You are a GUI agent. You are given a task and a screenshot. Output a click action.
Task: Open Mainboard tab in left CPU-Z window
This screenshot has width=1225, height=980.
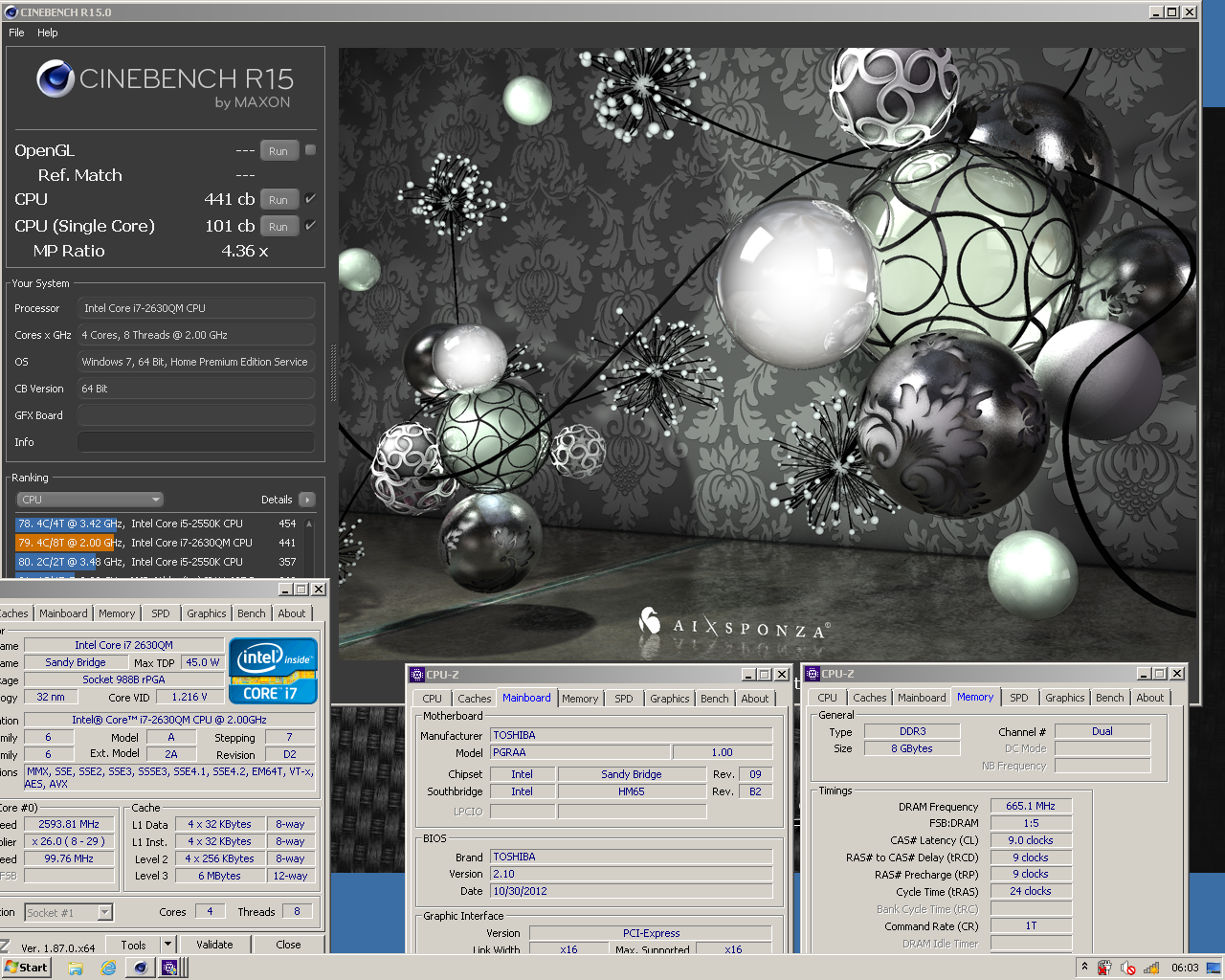63,613
